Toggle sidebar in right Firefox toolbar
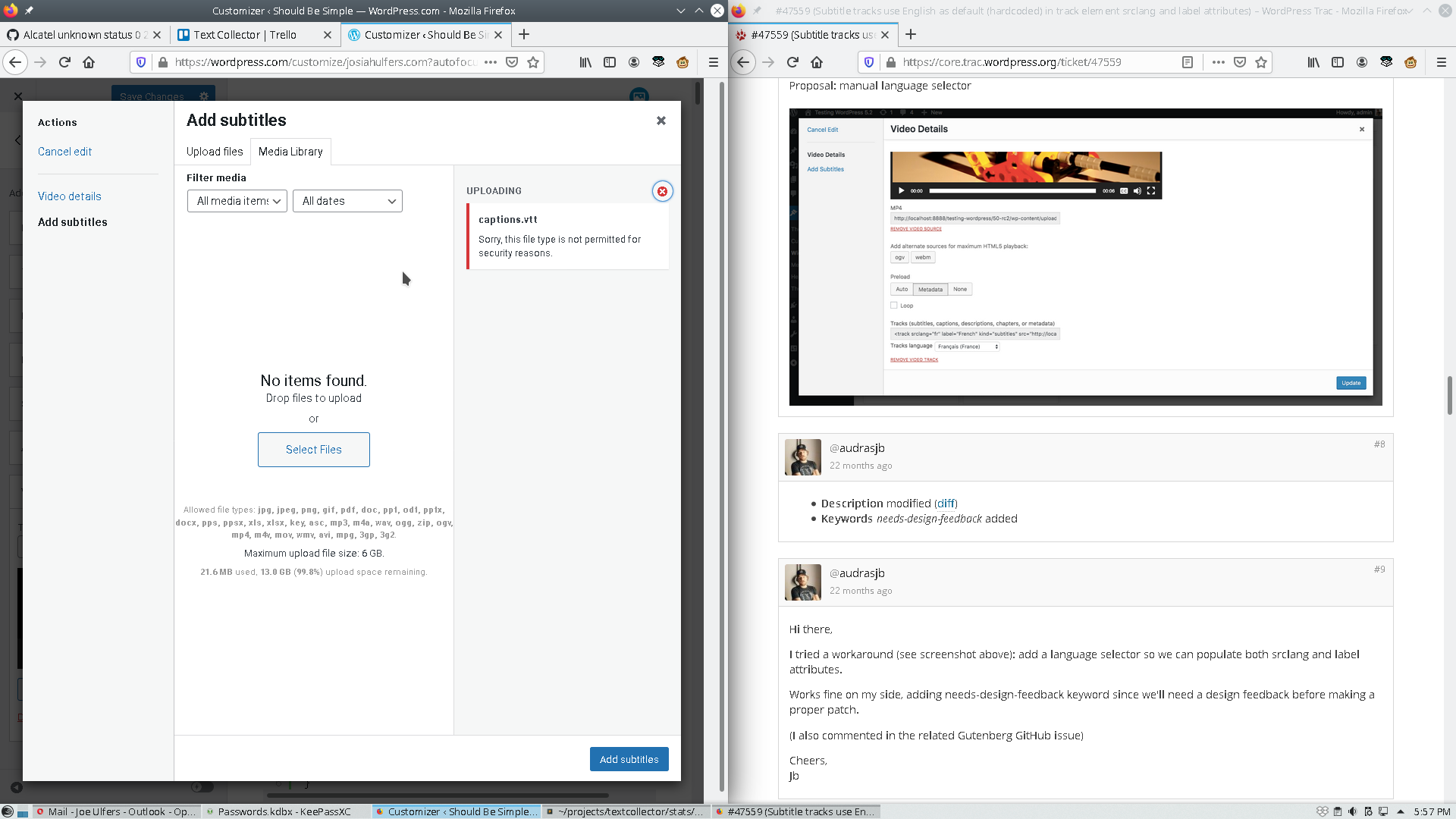 click(1338, 62)
